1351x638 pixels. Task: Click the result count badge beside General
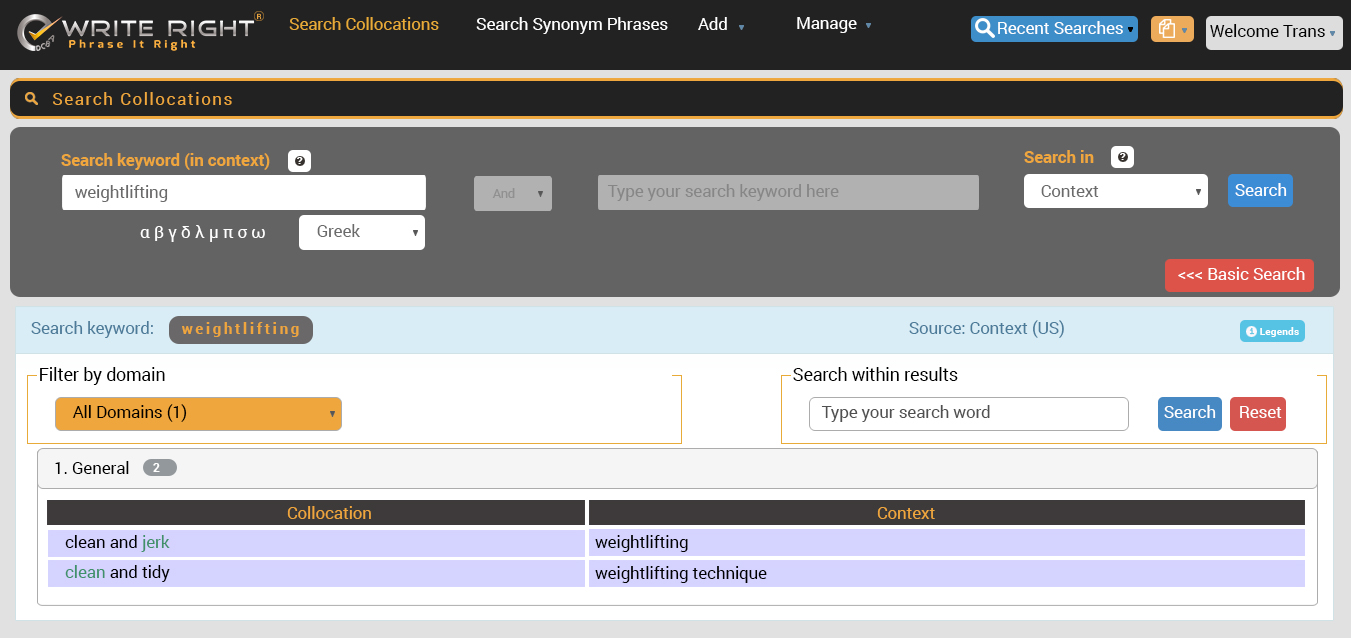159,468
